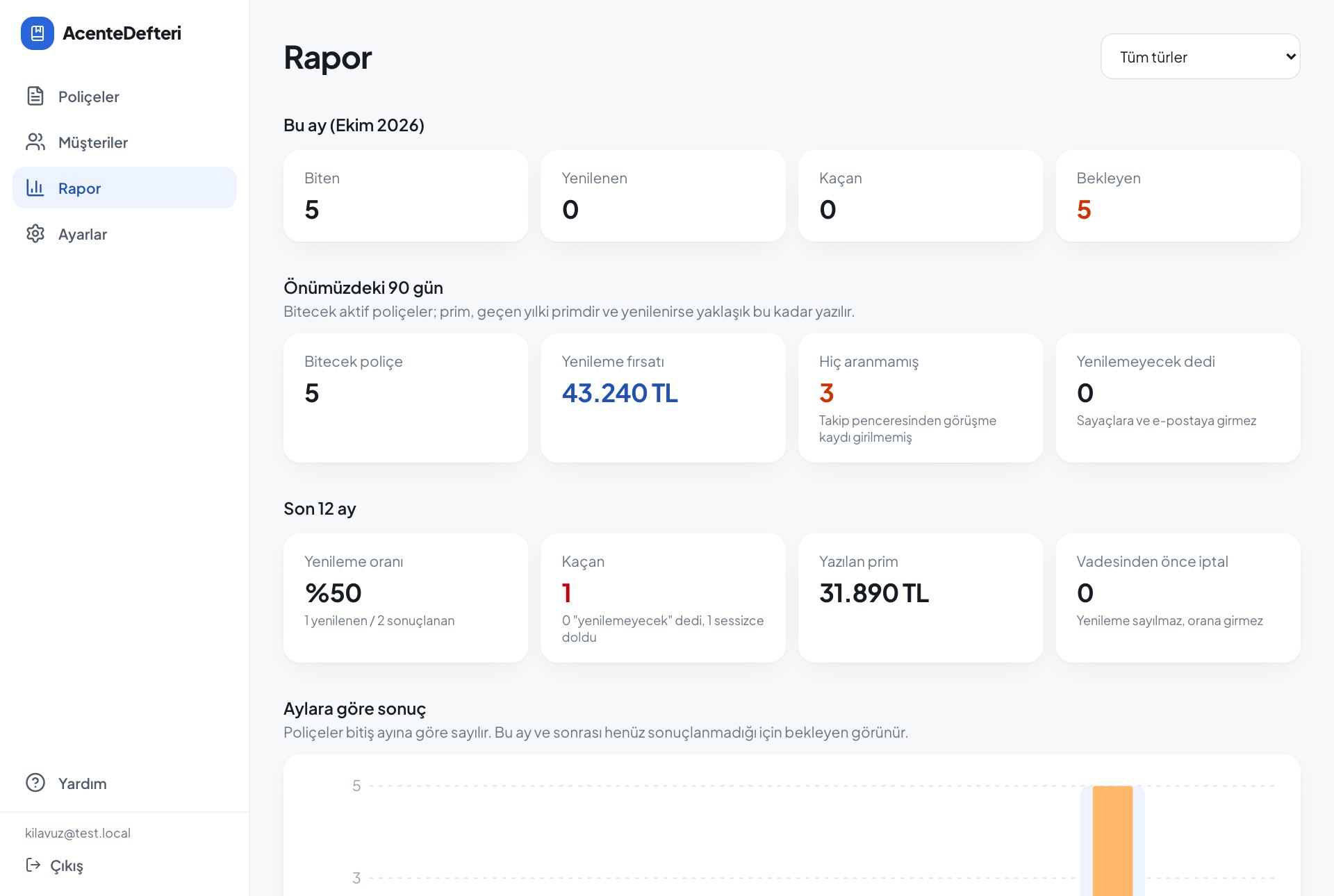This screenshot has height=896, width=1334.
Task: Click the Son 12 ay heading
Action: (320, 508)
